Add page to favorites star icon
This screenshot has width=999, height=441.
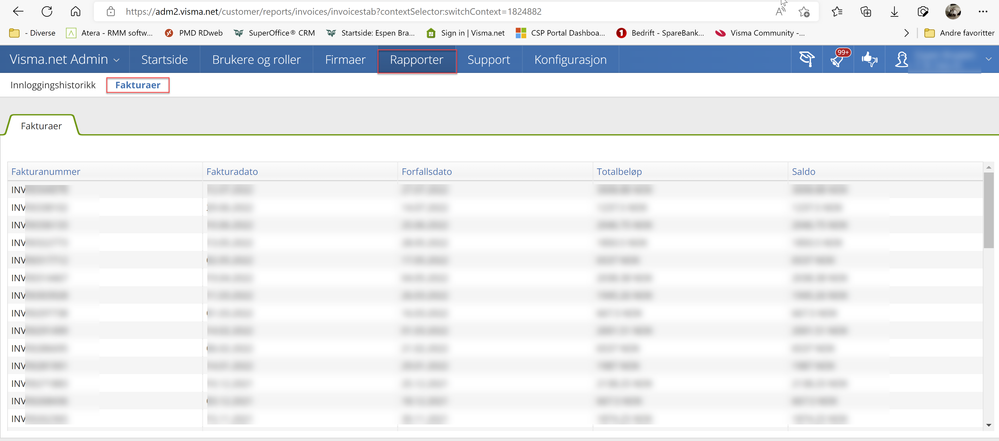point(804,11)
